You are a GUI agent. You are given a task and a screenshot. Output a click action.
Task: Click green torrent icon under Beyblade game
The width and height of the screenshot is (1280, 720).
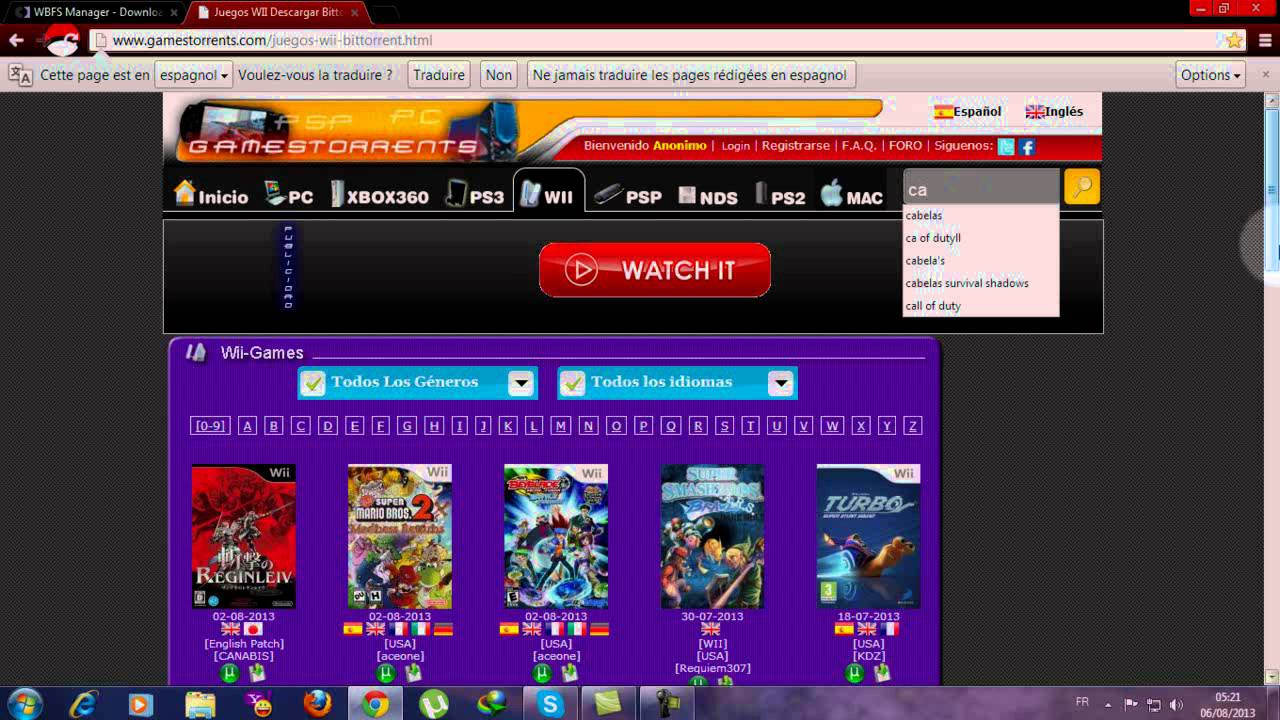point(542,673)
